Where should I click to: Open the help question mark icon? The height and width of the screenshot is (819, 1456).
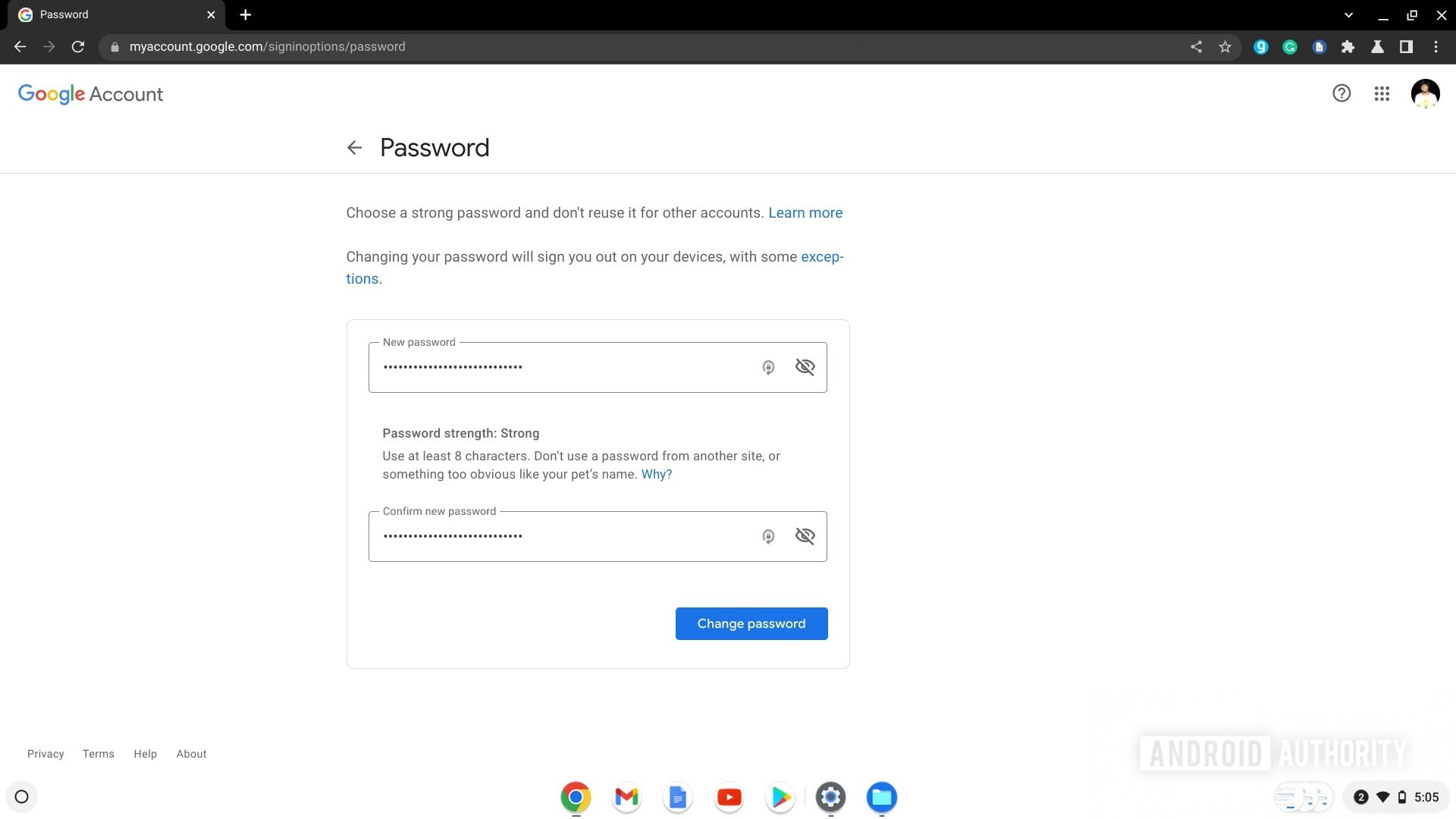pyautogui.click(x=1341, y=93)
